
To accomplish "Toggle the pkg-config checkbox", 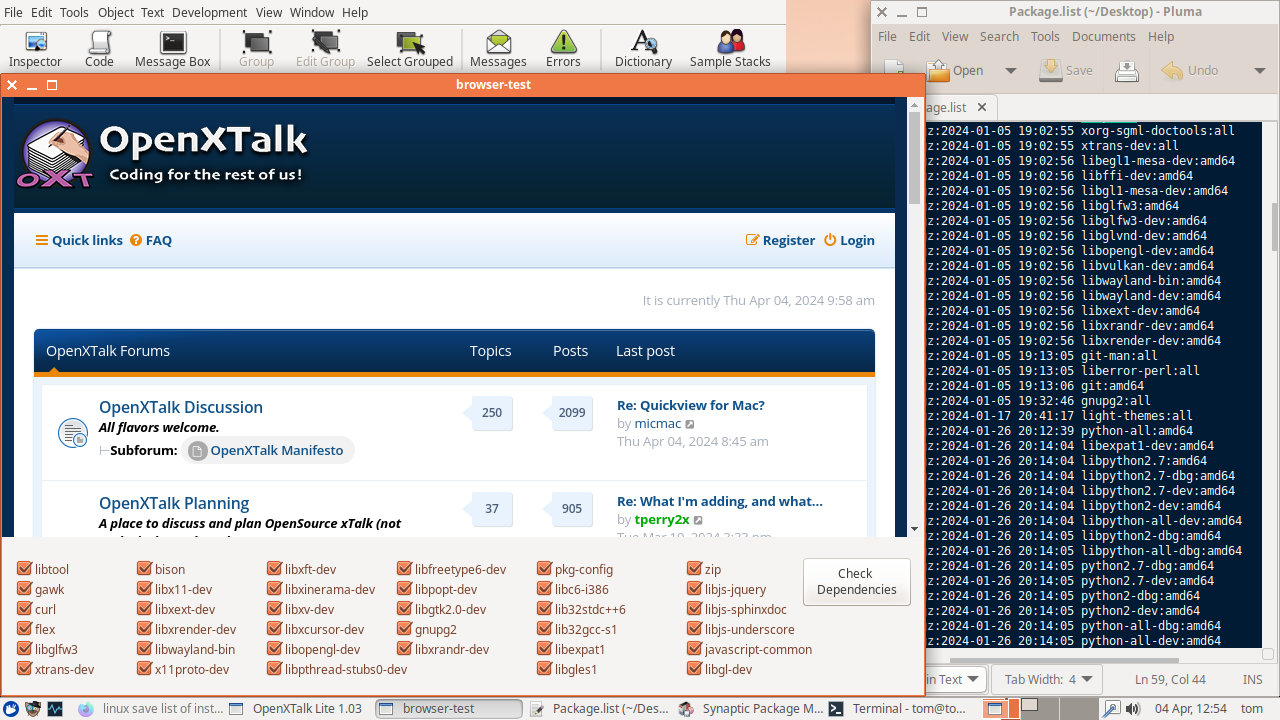I will click(544, 569).
